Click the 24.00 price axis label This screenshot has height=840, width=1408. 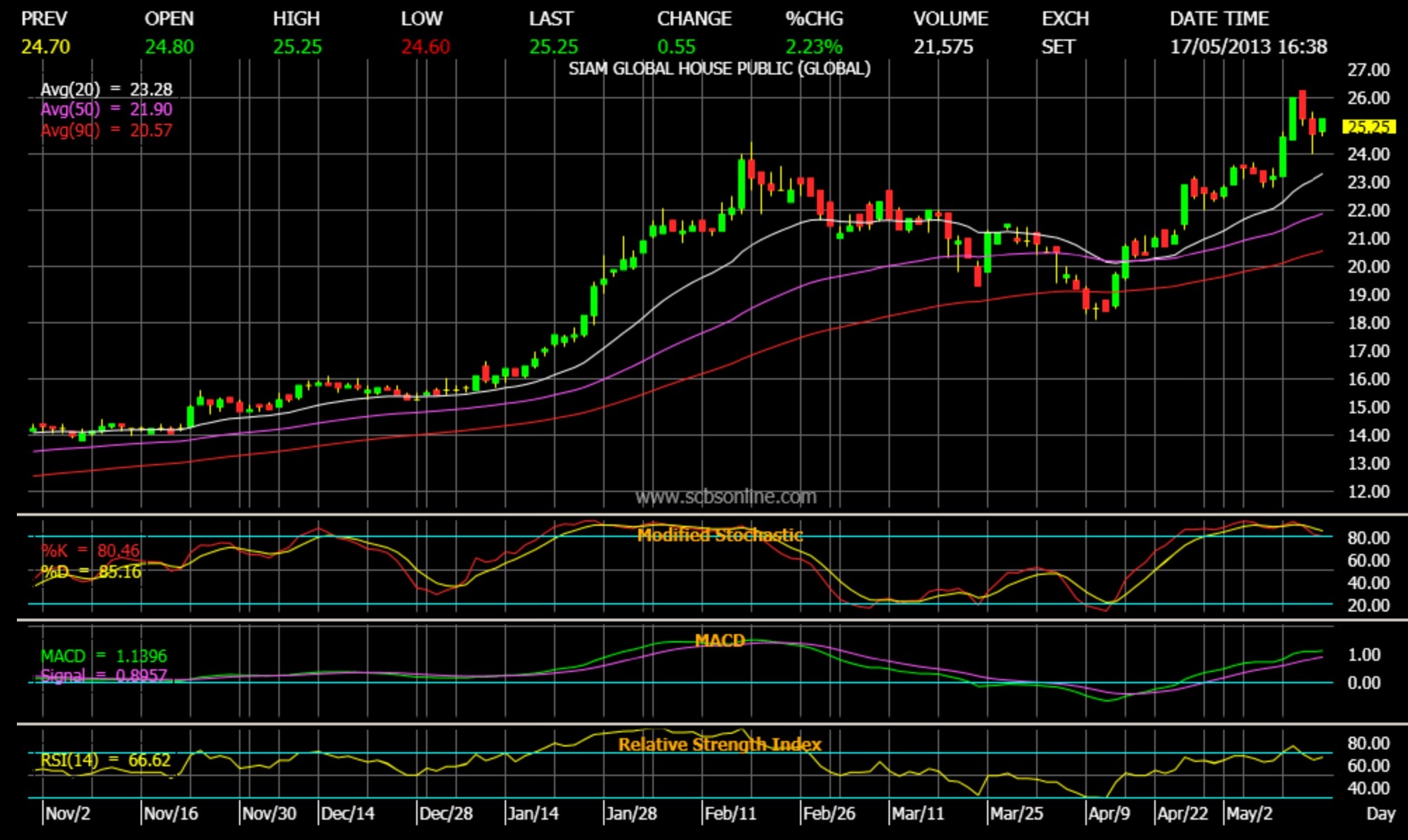coord(1368,155)
